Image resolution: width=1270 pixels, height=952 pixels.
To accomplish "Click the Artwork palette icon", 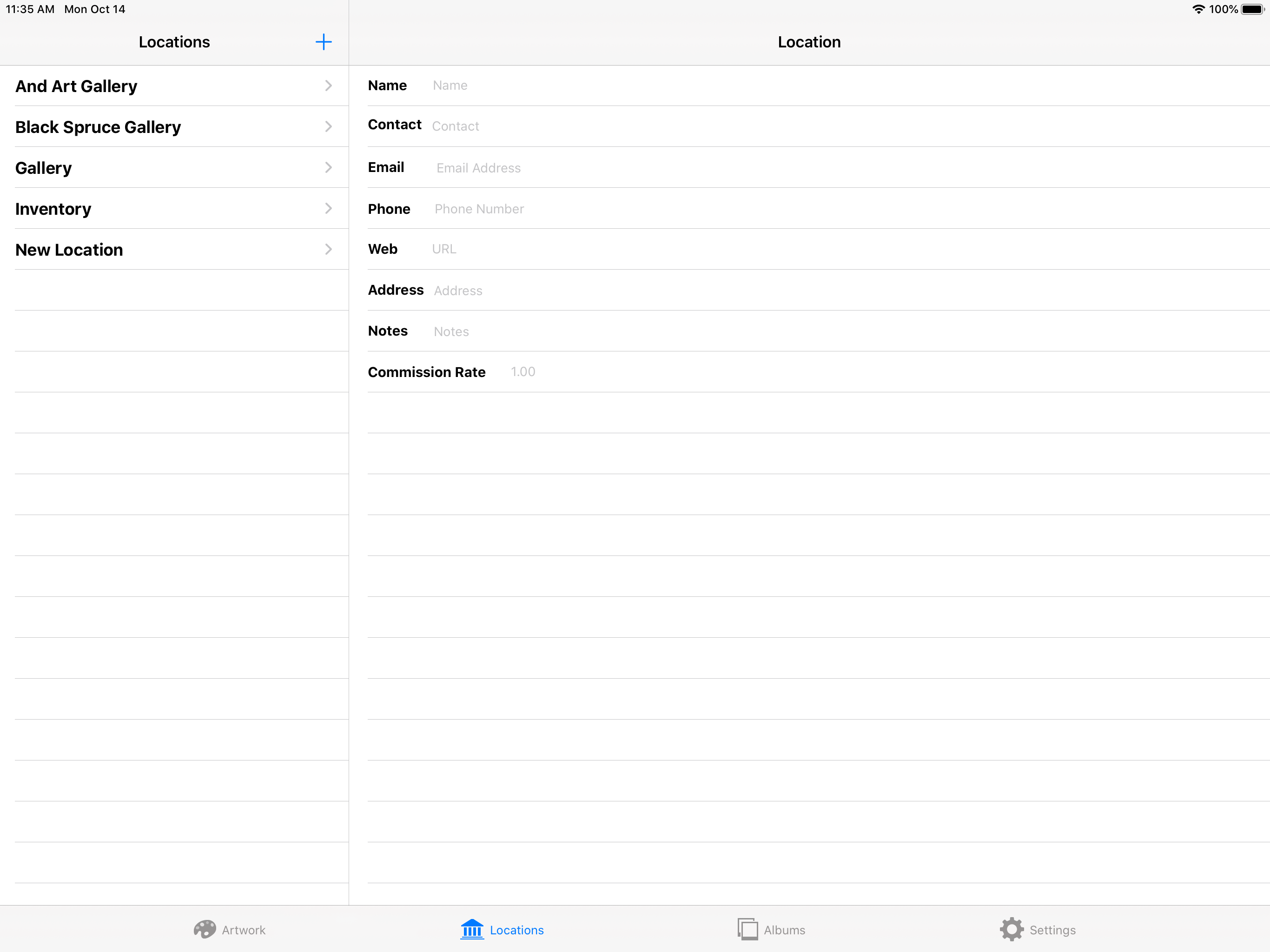I will (x=205, y=930).
